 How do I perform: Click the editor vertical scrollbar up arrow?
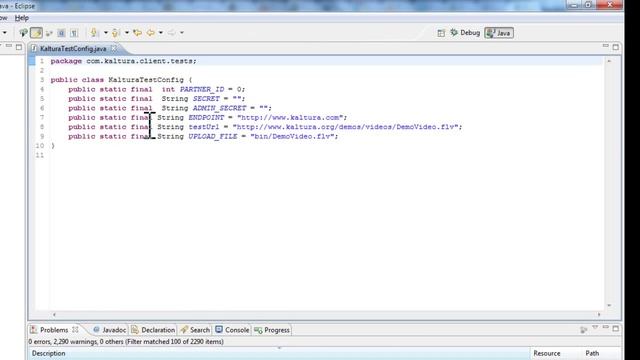pyautogui.click(x=609, y=61)
